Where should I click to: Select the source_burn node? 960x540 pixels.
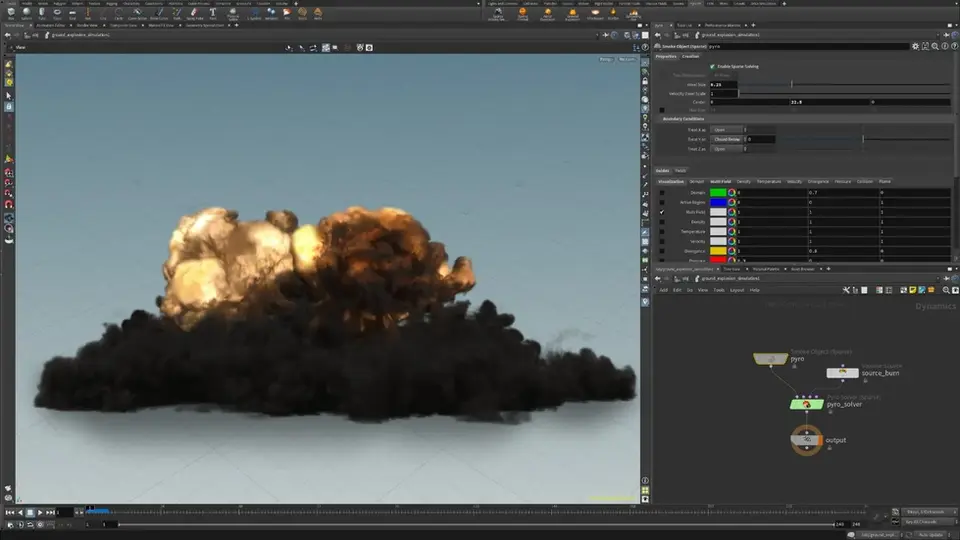842,372
